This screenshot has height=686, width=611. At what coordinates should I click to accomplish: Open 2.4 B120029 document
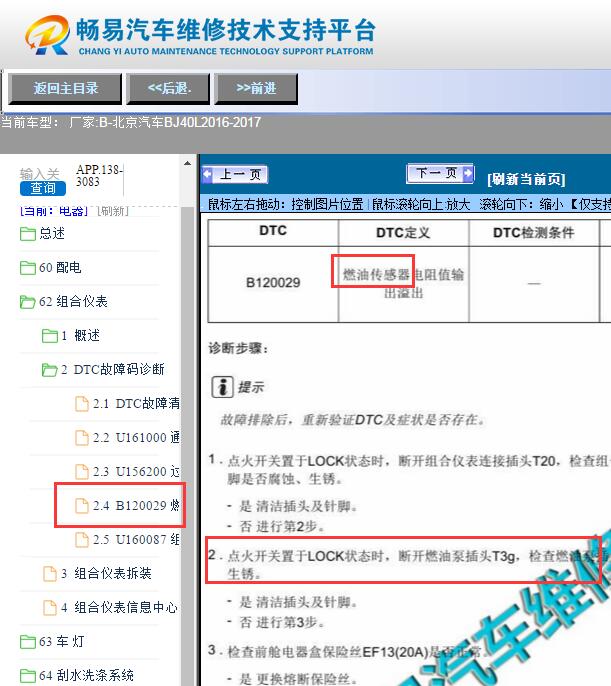[x=136, y=506]
